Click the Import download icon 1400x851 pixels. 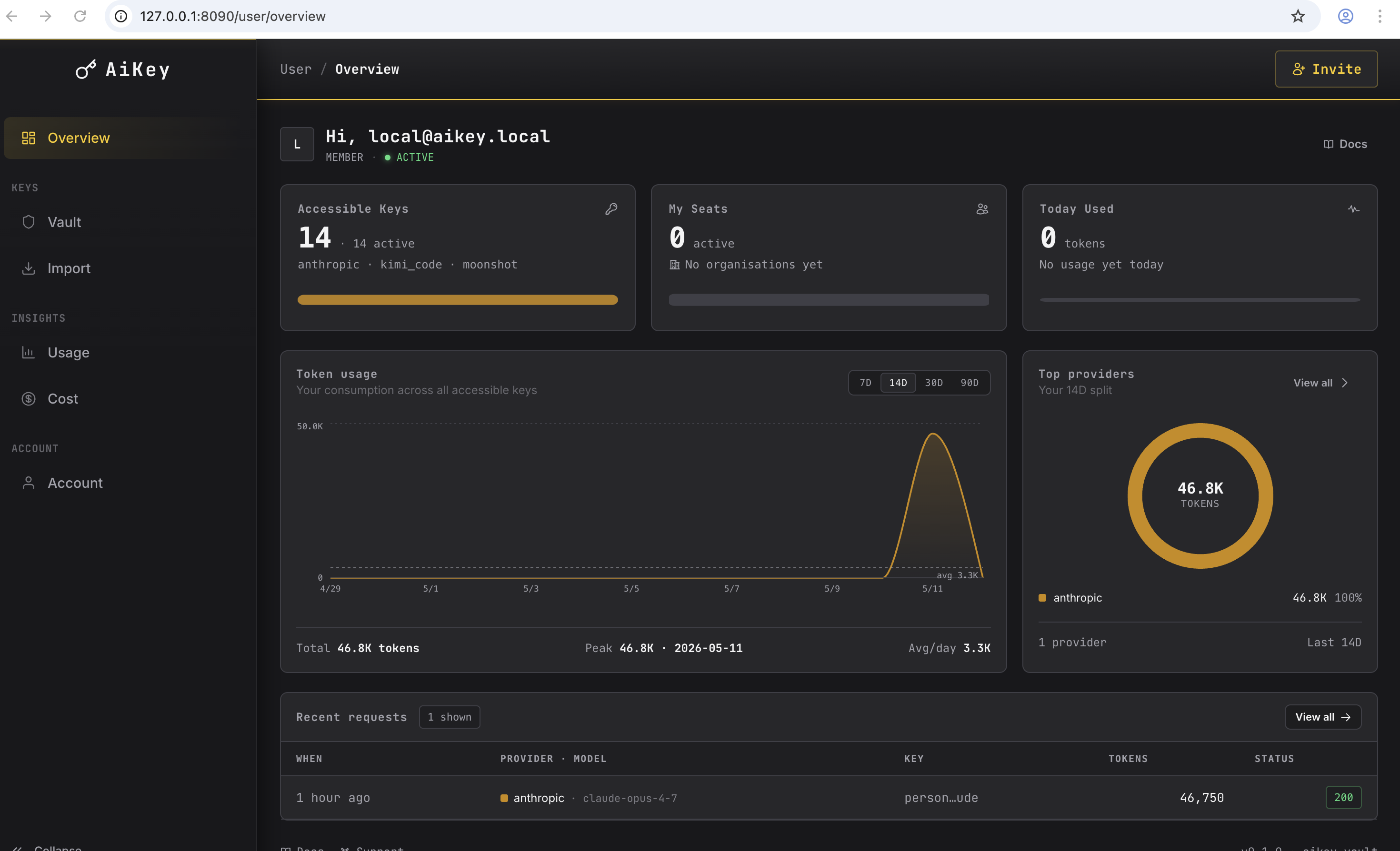(29, 268)
